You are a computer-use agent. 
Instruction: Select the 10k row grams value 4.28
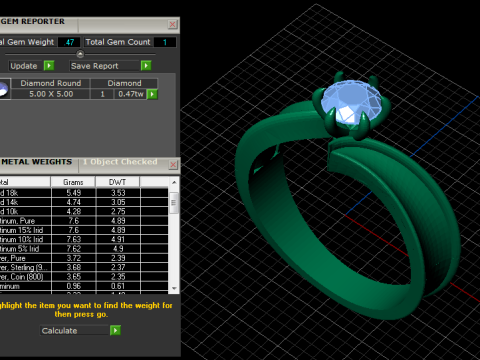point(74,211)
